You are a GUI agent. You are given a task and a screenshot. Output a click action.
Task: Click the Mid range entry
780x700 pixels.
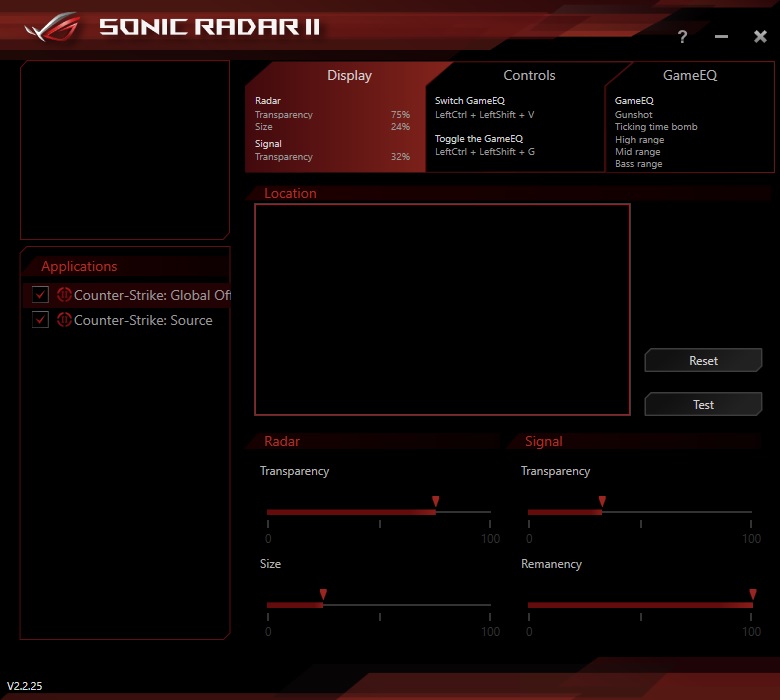coord(638,152)
